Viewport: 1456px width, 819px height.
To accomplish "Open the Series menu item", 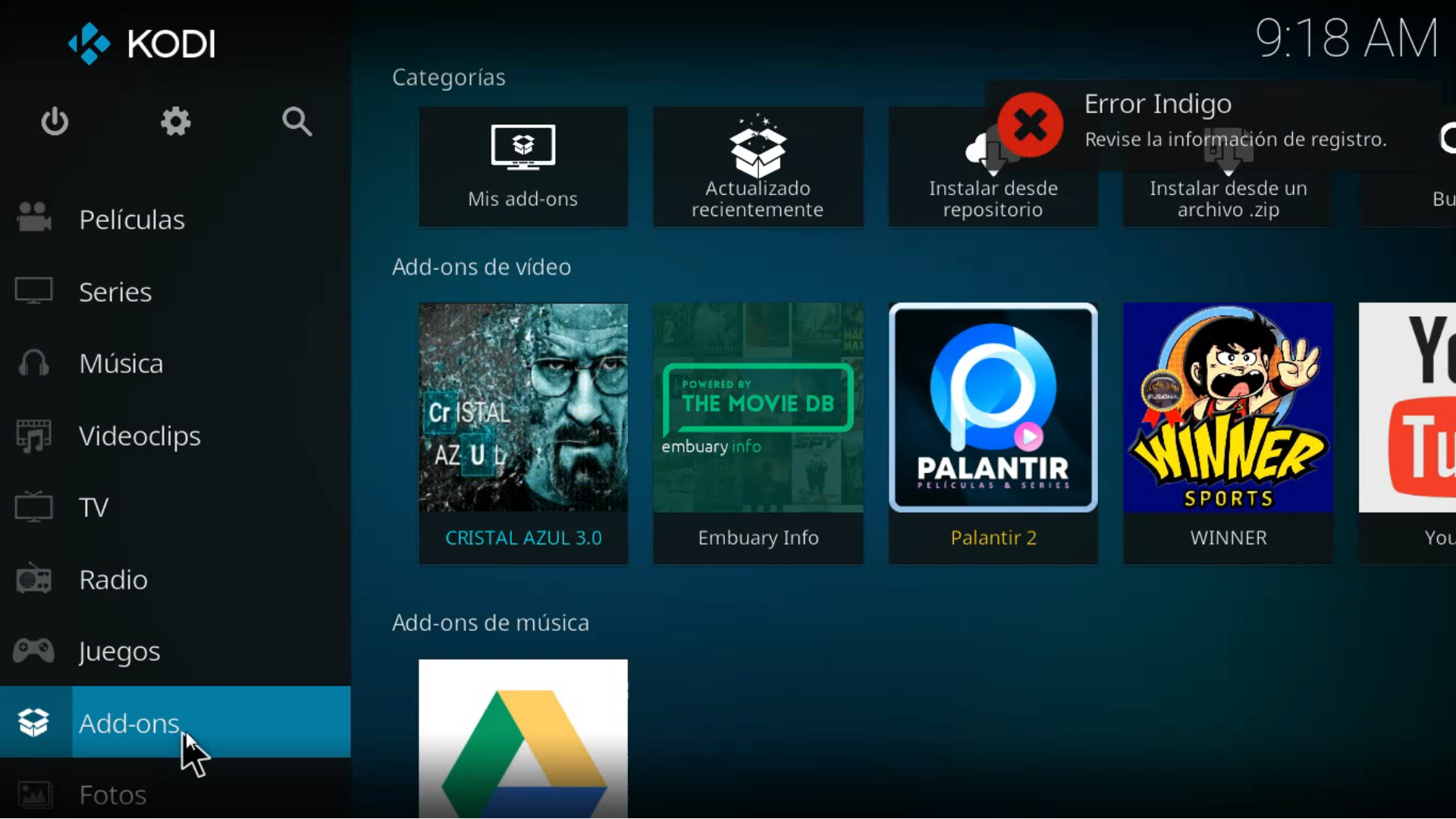I will (115, 292).
